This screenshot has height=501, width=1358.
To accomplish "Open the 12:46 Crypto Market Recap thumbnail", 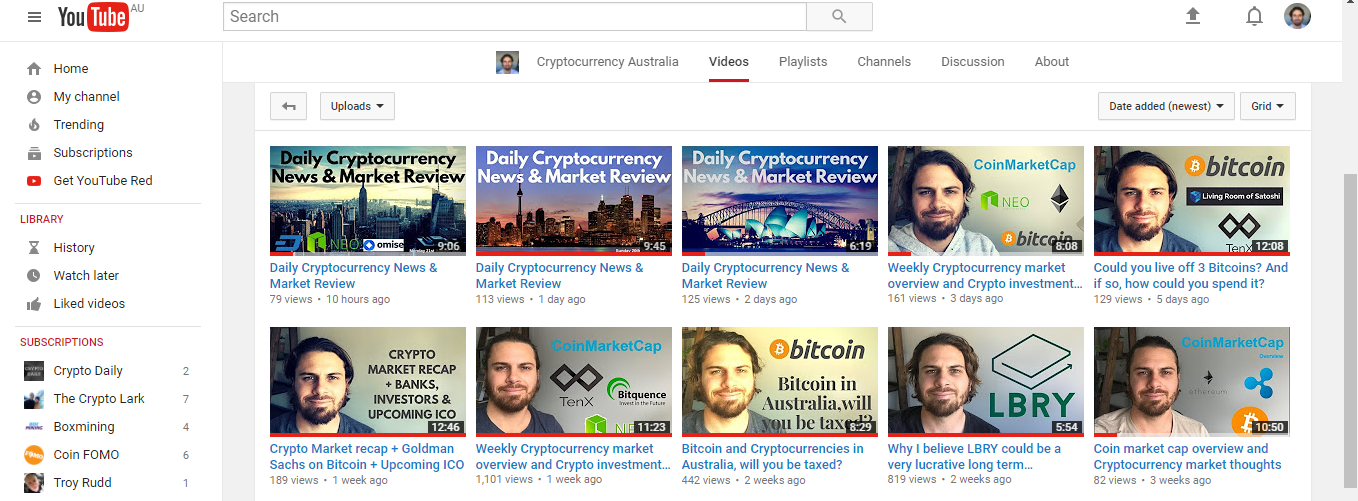I will [368, 382].
